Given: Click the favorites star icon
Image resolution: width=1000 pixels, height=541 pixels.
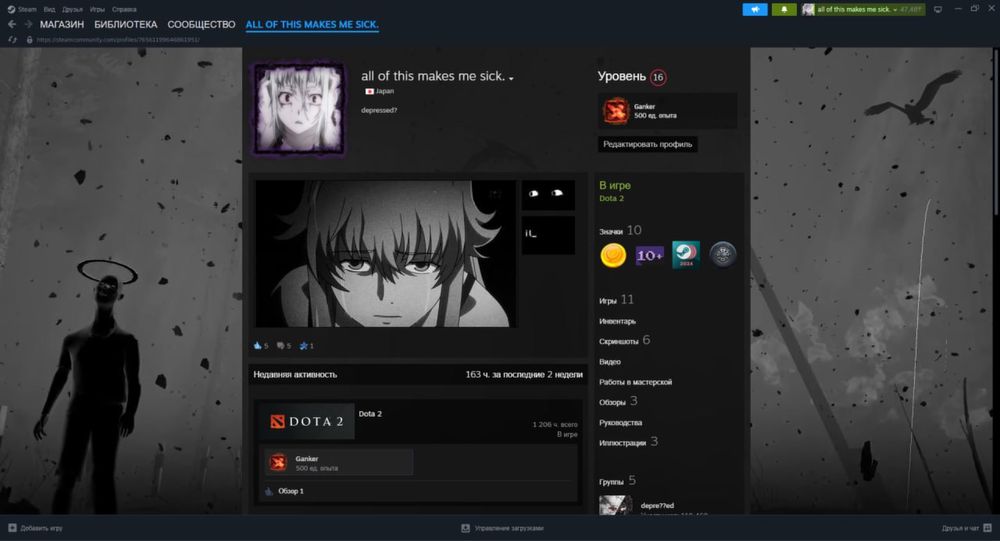Looking at the screenshot, I should 304,346.
